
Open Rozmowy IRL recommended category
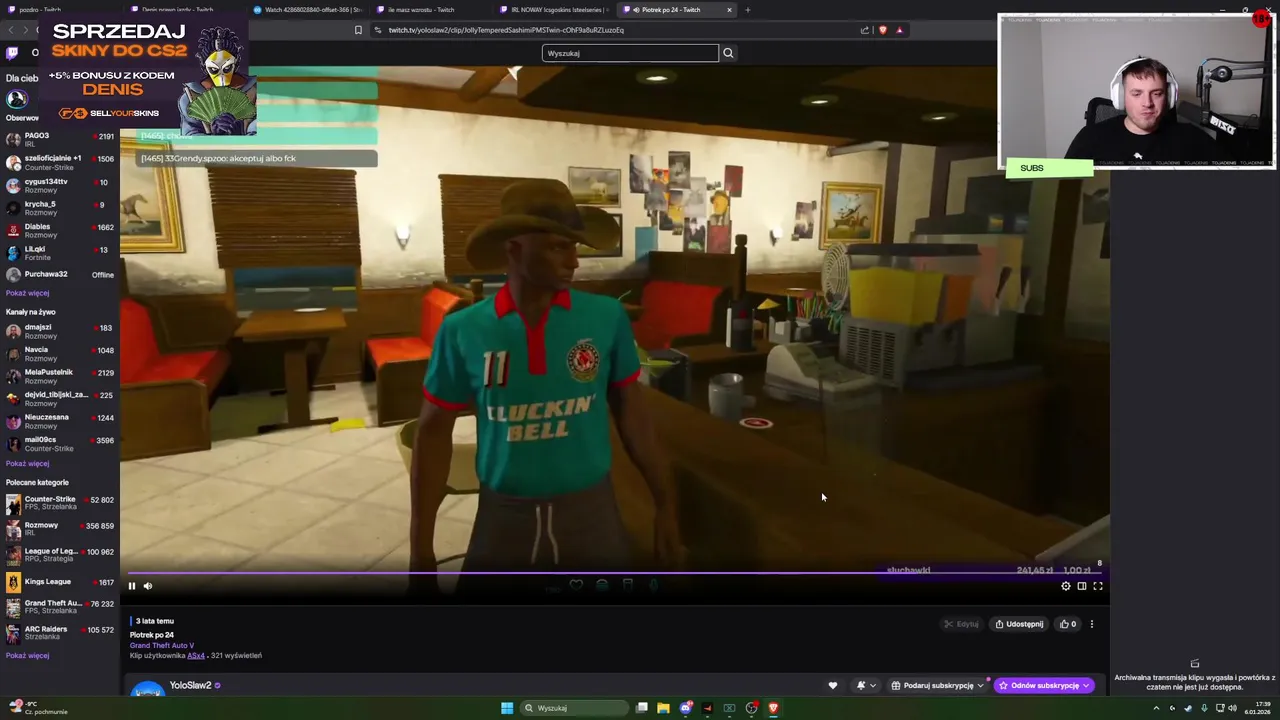(60, 529)
